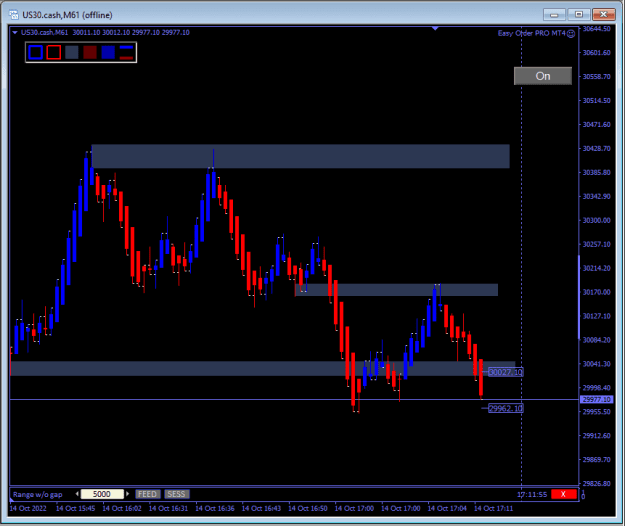The image size is (625, 526).
Task: Click the red X button in bottom bar
Action: (564, 494)
